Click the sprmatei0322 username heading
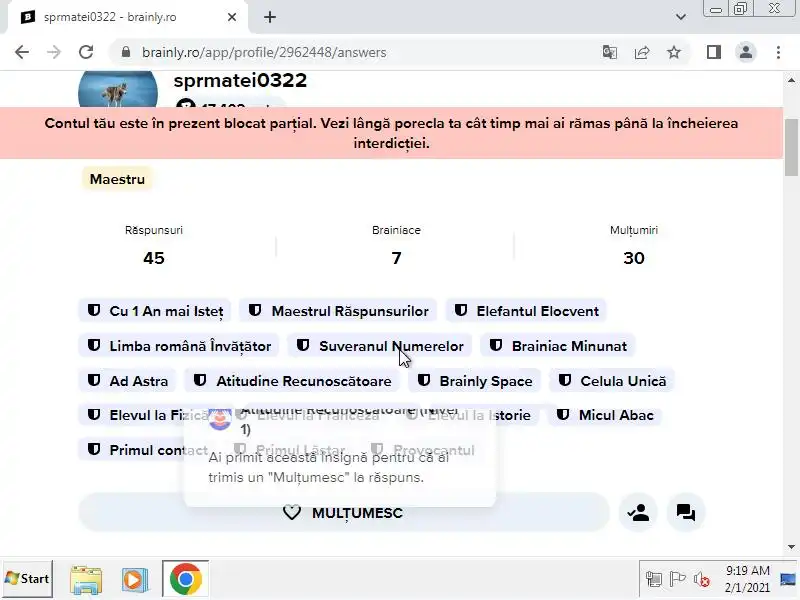The image size is (800, 600). coord(240,80)
